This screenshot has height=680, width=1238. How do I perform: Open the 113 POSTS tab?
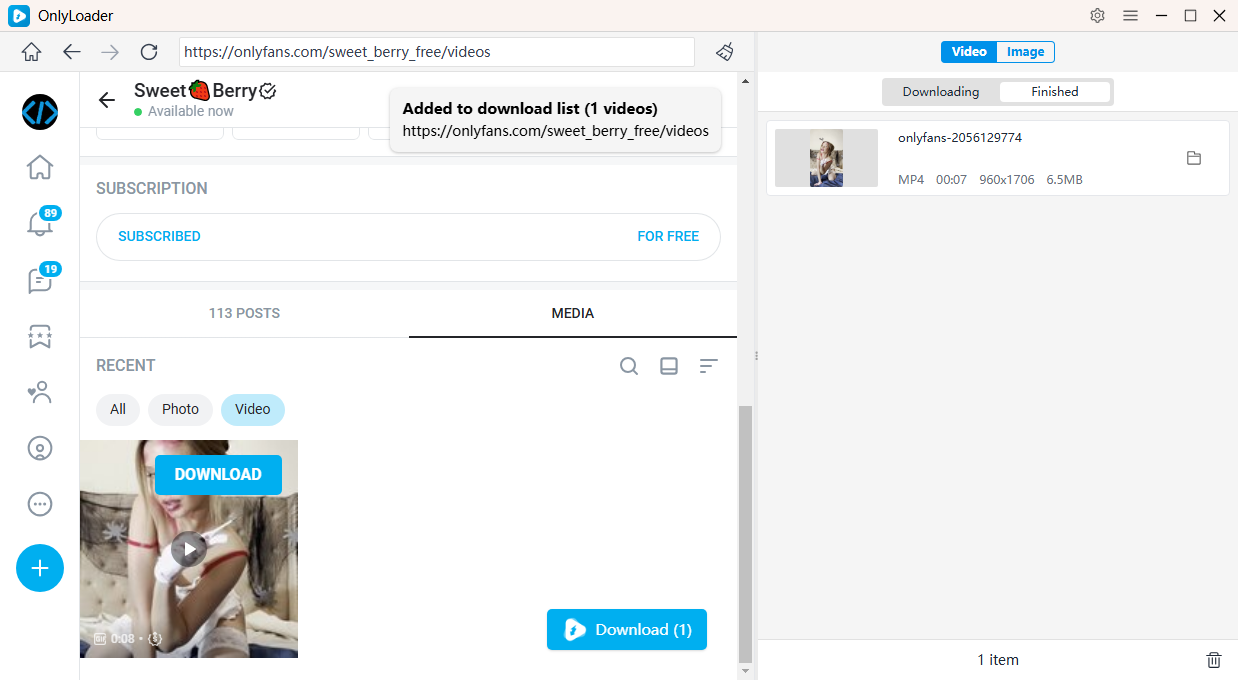[x=244, y=313]
